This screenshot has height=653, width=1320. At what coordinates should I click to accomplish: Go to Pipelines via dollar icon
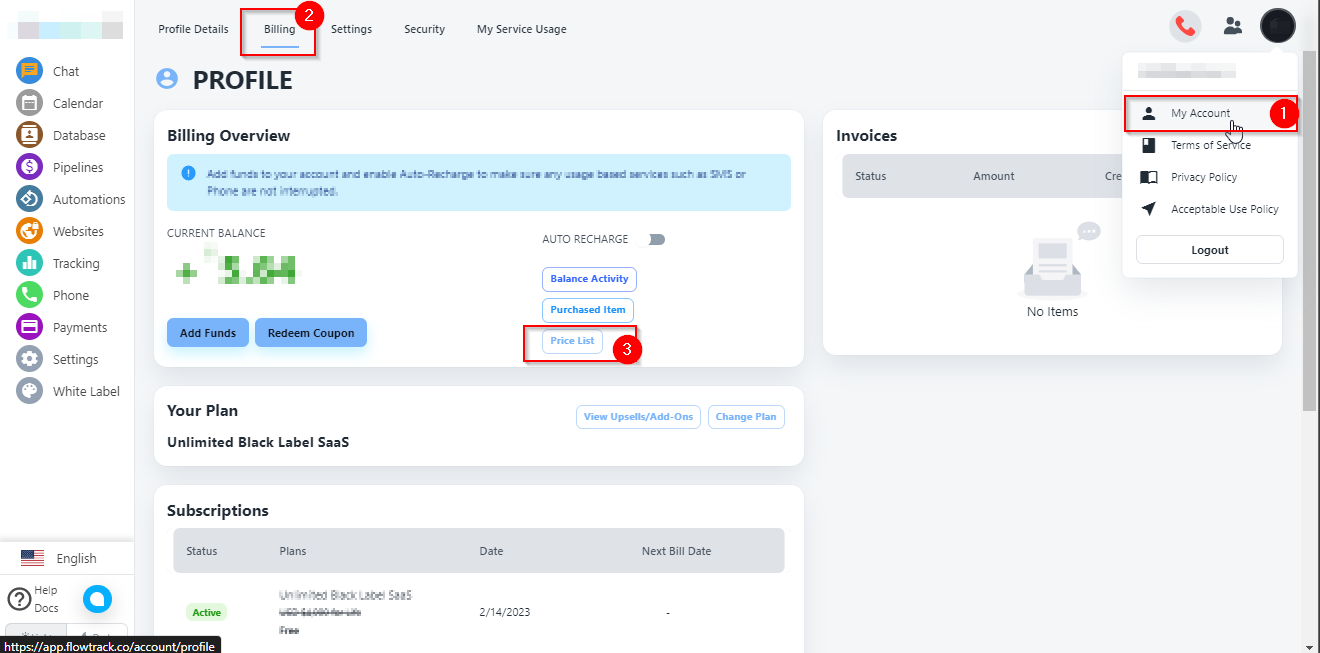click(x=30, y=167)
